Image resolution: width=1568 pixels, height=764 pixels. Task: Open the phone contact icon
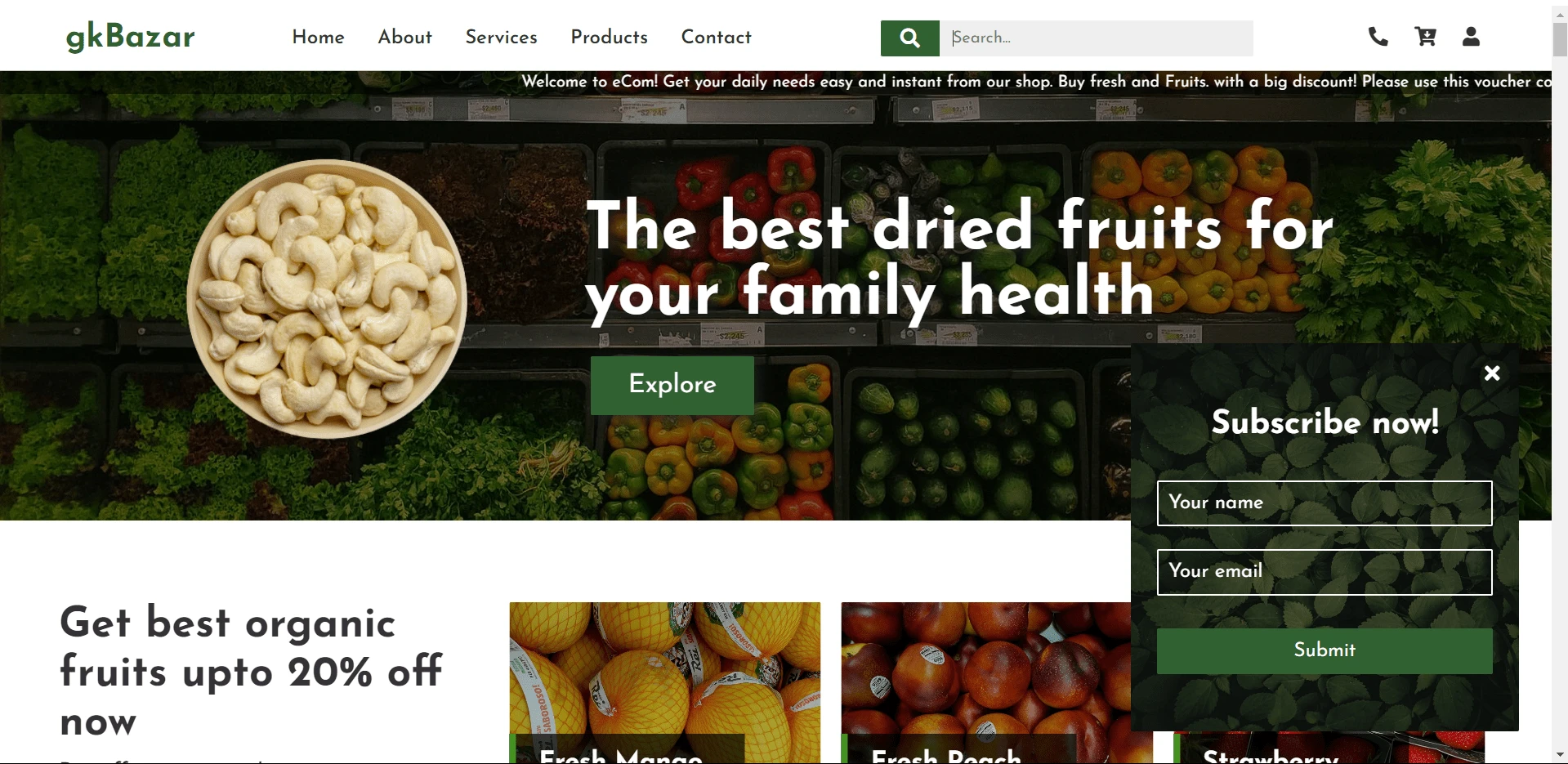tap(1378, 37)
